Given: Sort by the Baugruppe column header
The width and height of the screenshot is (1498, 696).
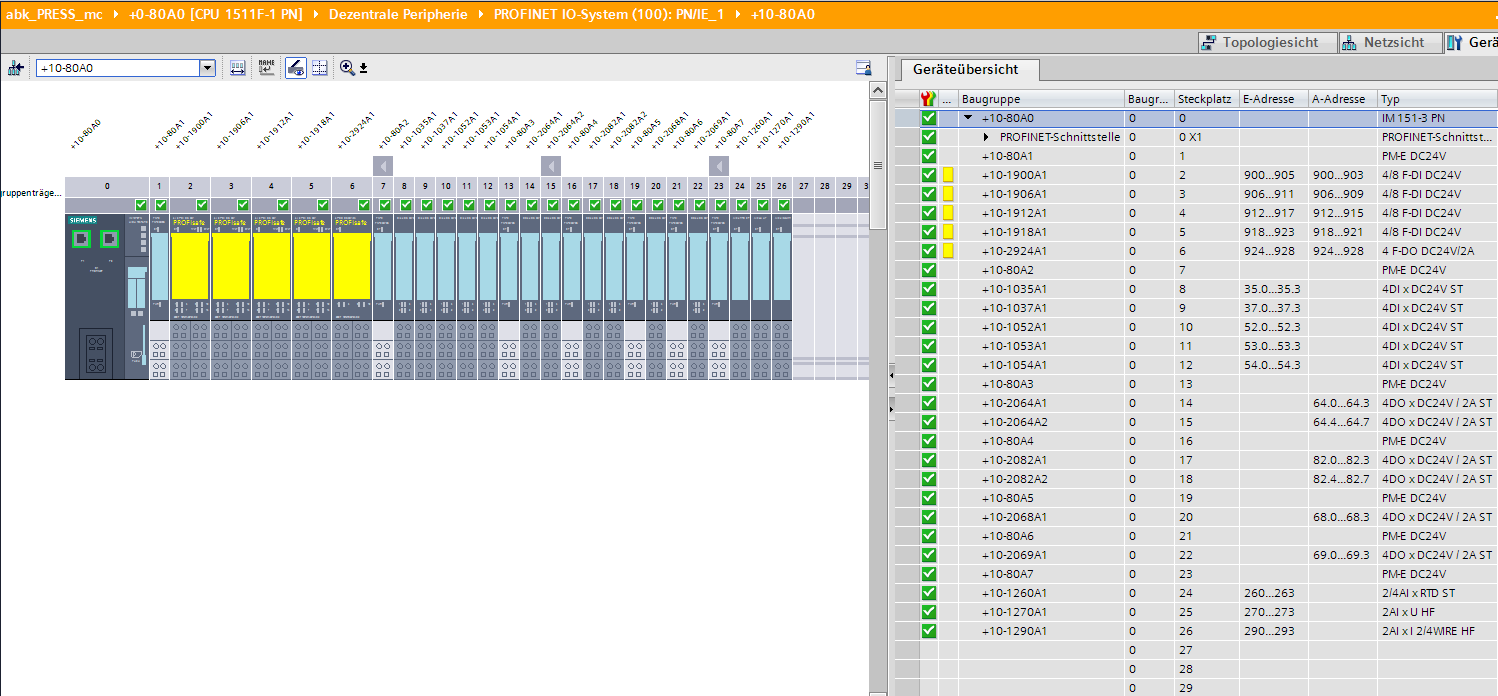Looking at the screenshot, I should coord(1040,99).
